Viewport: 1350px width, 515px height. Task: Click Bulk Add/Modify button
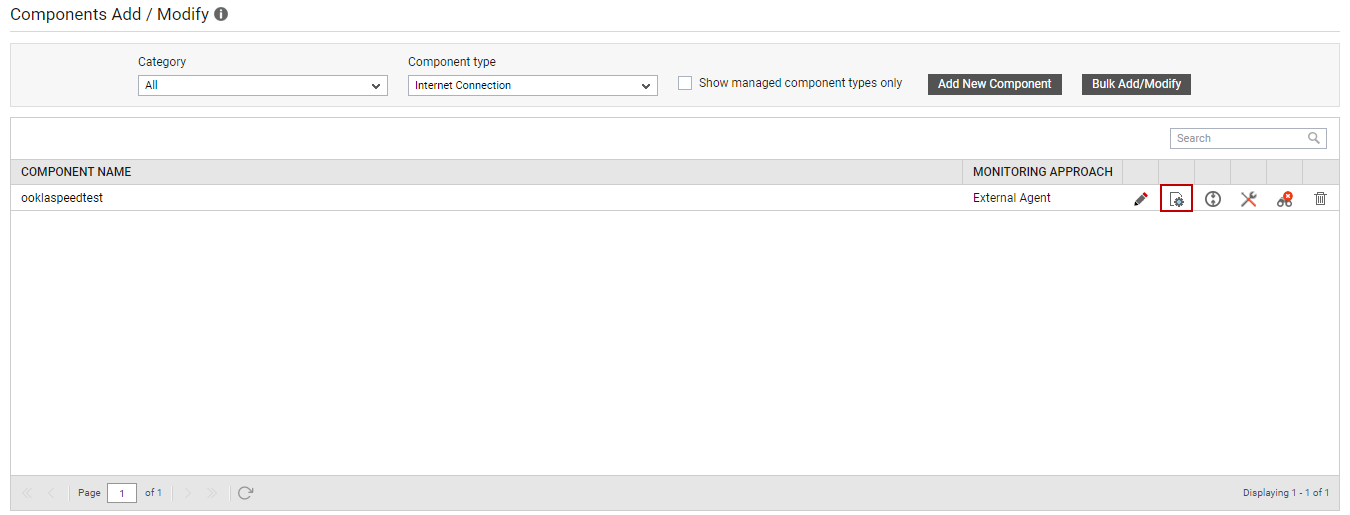[x=1136, y=84]
